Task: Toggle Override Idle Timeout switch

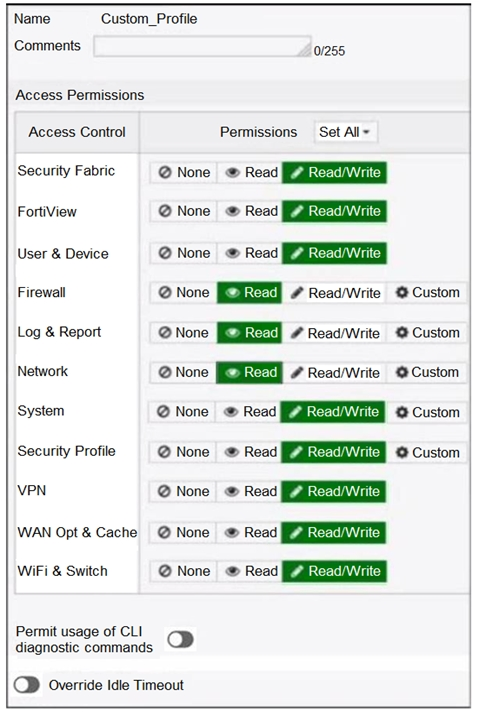Action: point(26,685)
